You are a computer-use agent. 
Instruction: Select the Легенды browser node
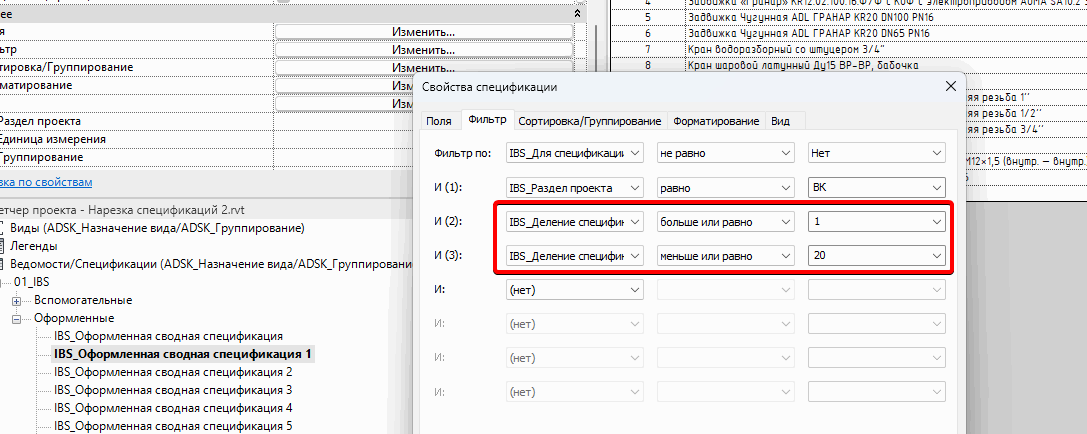[33, 246]
